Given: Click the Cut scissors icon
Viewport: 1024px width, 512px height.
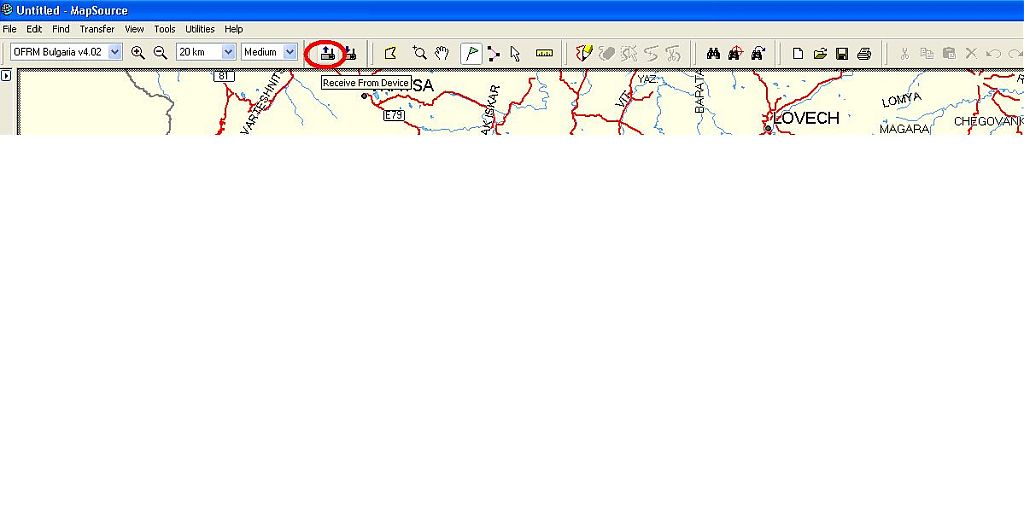Looking at the screenshot, I should click(904, 54).
